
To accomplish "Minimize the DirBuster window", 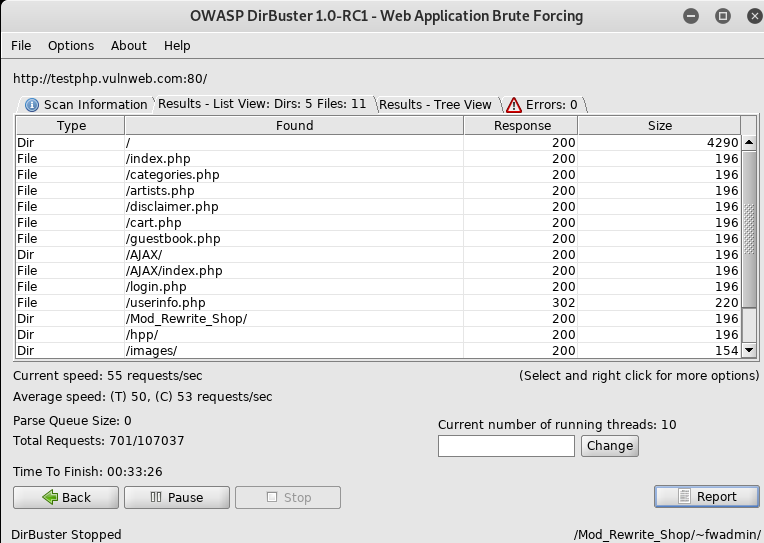I will point(690,16).
